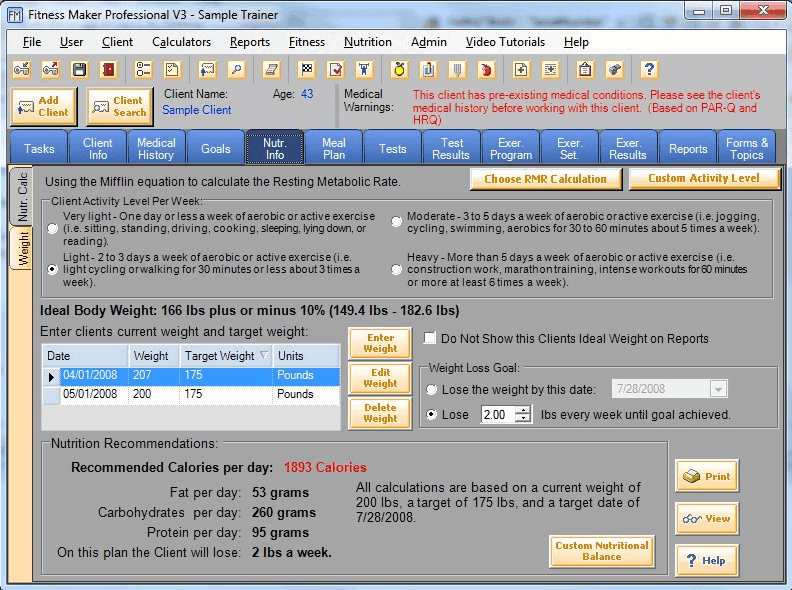792x590 pixels.
Task: Click the fork meal plan icon
Action: point(457,69)
